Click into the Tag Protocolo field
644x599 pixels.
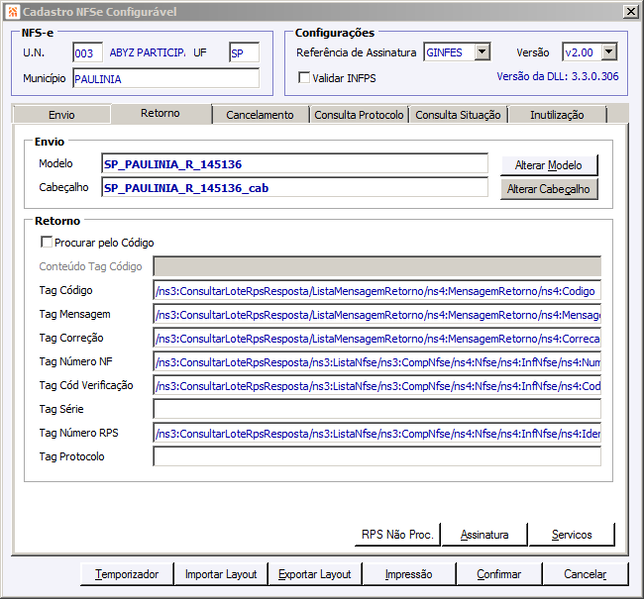(x=377, y=456)
